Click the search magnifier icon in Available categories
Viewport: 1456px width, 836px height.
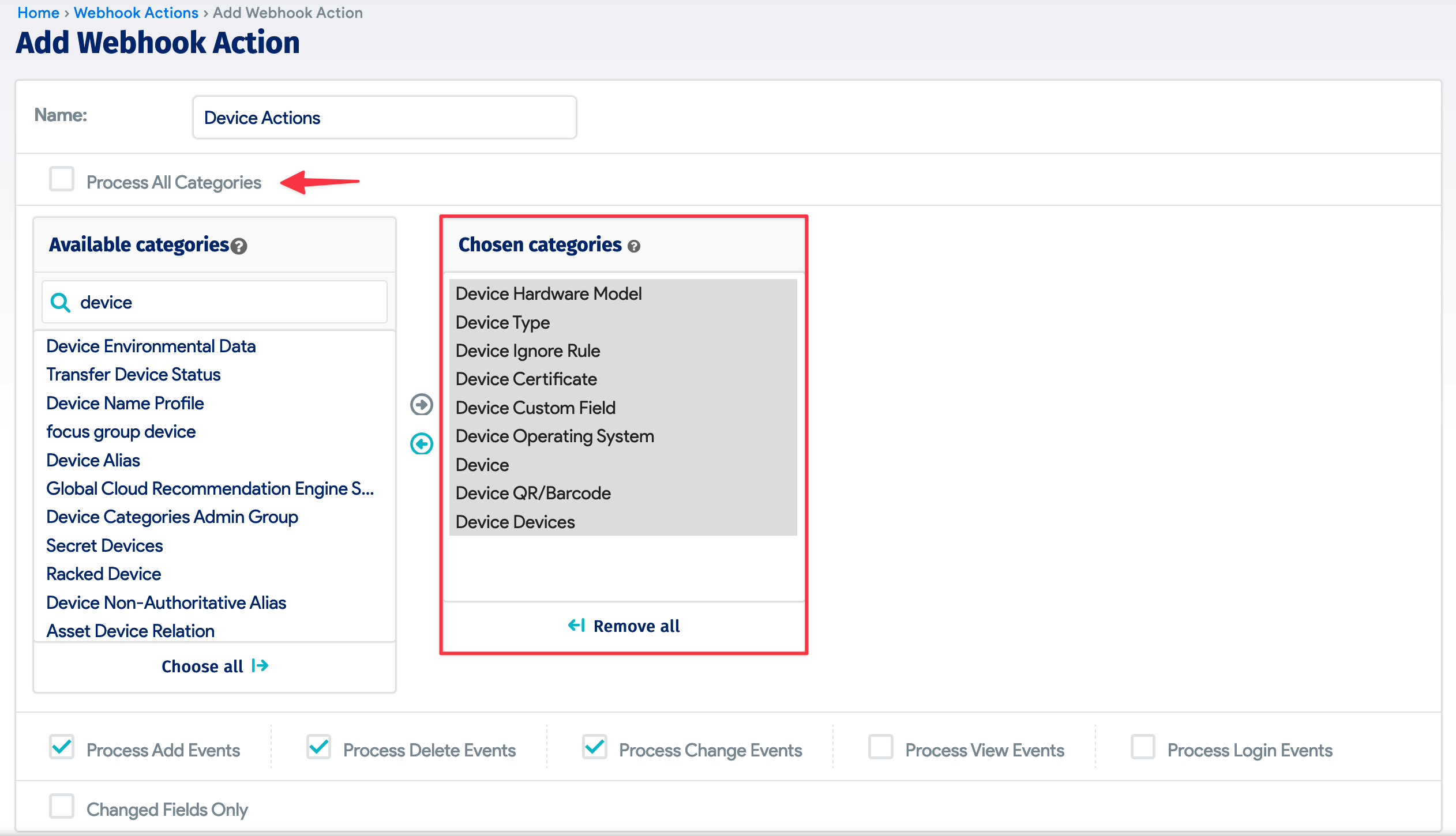pyautogui.click(x=60, y=302)
